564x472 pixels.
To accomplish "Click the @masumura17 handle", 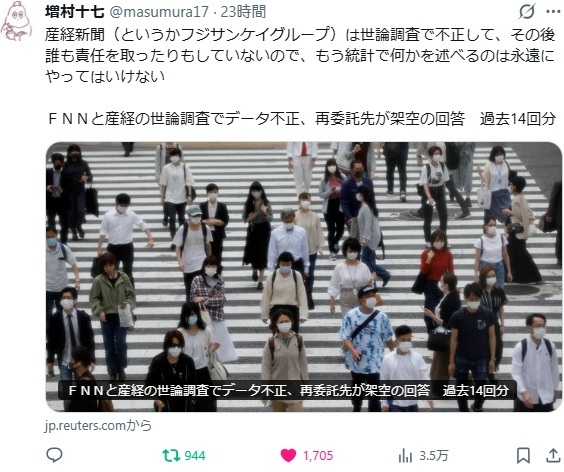I will (158, 12).
